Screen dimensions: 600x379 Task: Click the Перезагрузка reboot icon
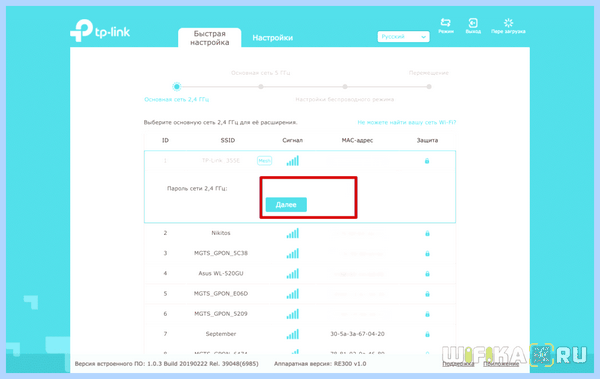(508, 26)
